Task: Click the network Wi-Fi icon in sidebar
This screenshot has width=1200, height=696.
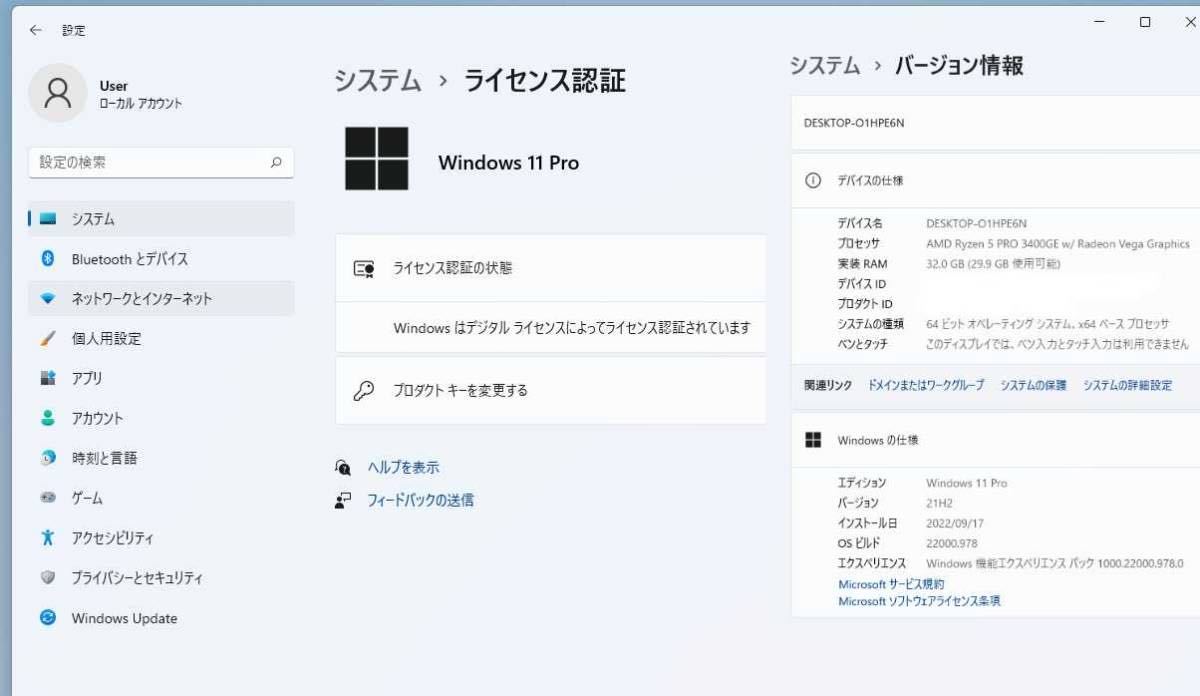Action: (47, 299)
